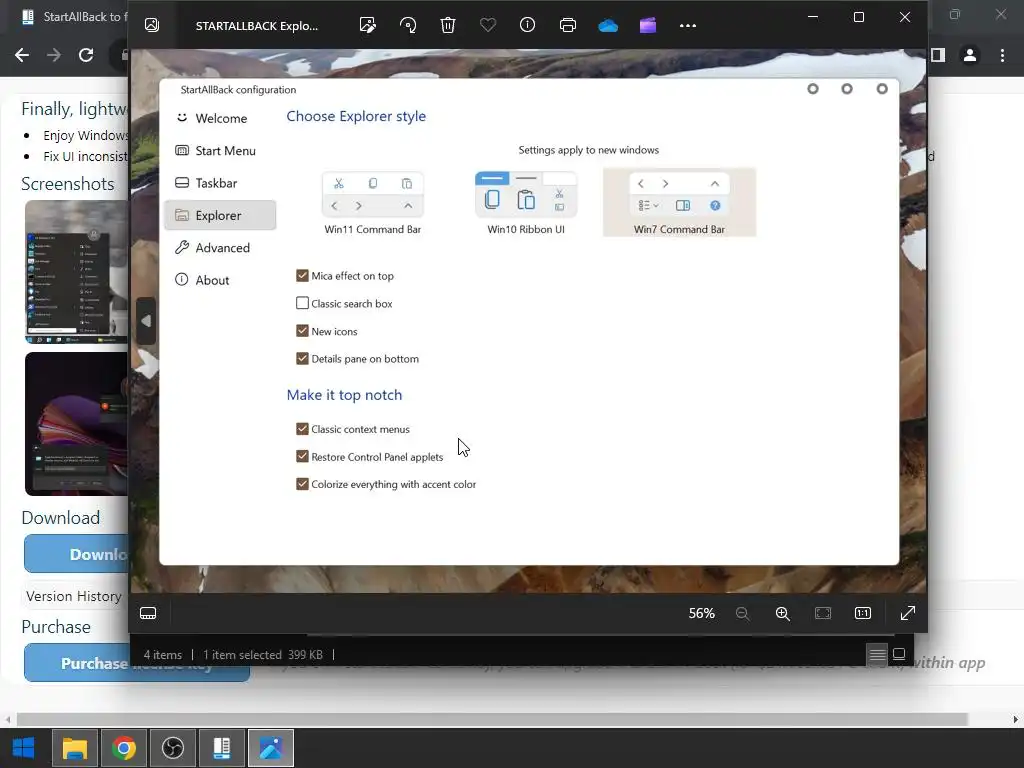Open the second screenshot thumbnail on webpage
Screen dimensions: 1024x768
76,424
